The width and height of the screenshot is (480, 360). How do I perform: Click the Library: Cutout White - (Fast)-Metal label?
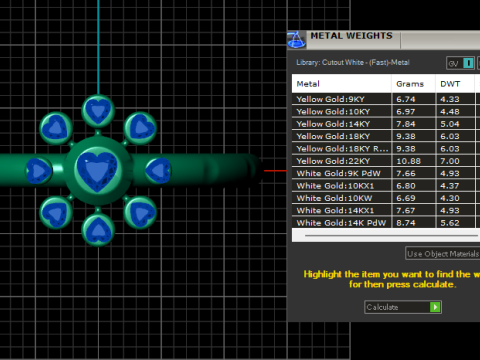click(x=353, y=63)
